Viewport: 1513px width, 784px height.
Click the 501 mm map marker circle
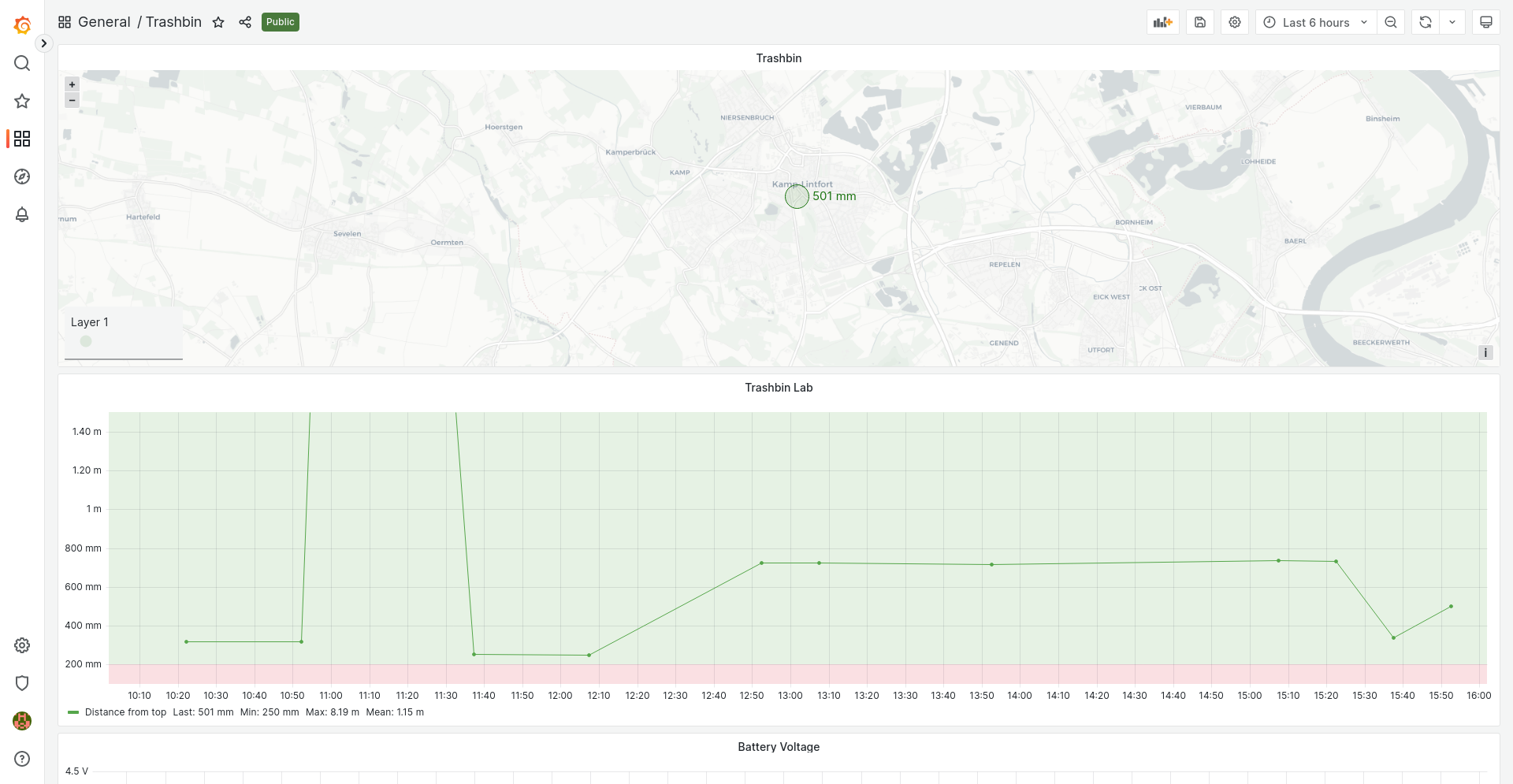click(797, 196)
